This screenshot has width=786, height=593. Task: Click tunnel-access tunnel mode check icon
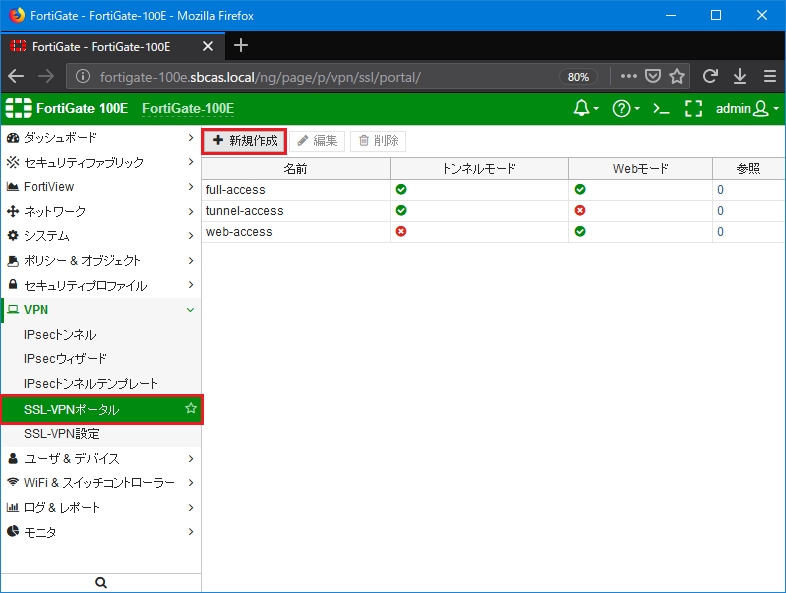click(401, 211)
